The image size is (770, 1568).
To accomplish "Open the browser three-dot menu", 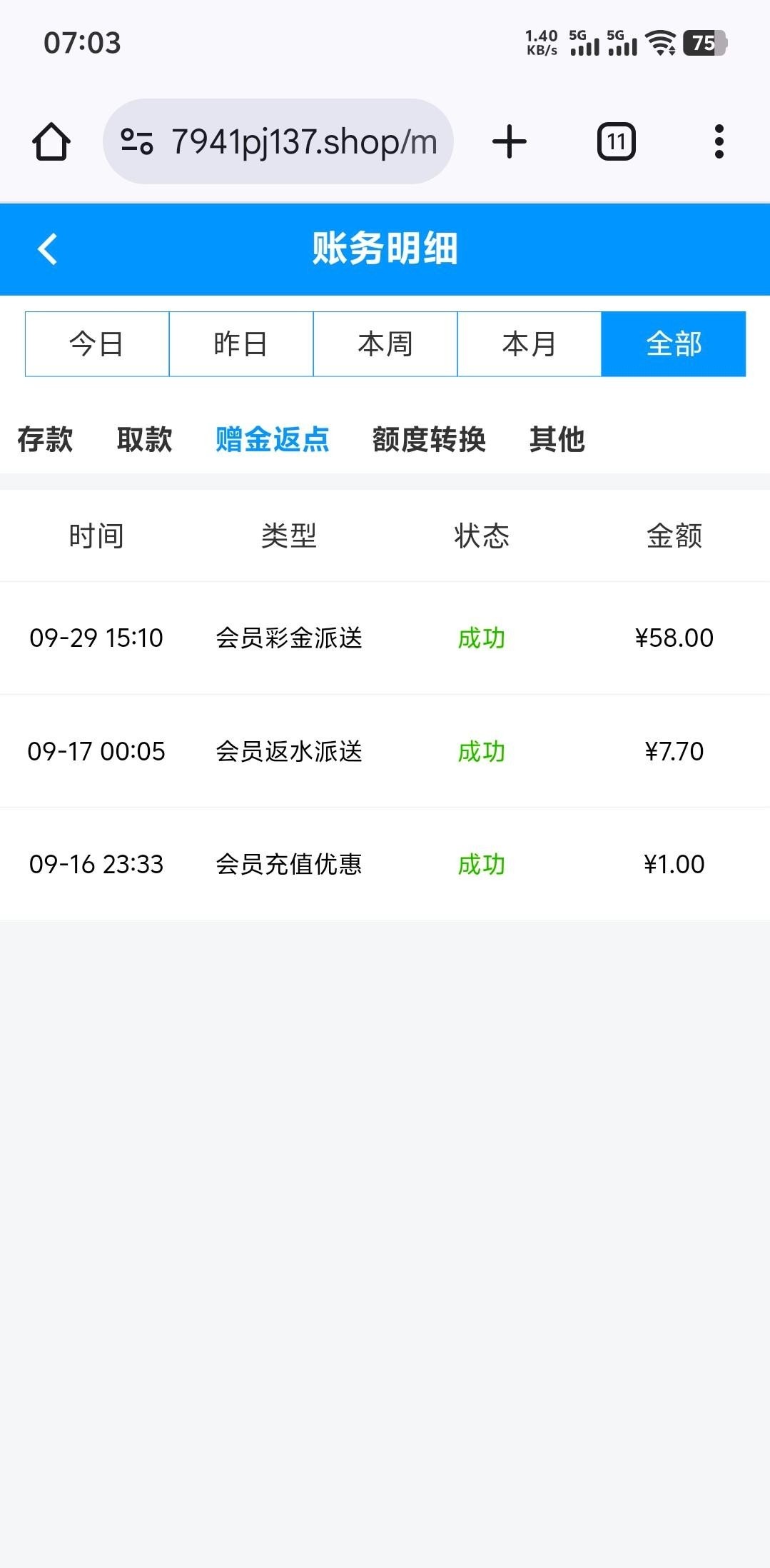I will pyautogui.click(x=719, y=141).
